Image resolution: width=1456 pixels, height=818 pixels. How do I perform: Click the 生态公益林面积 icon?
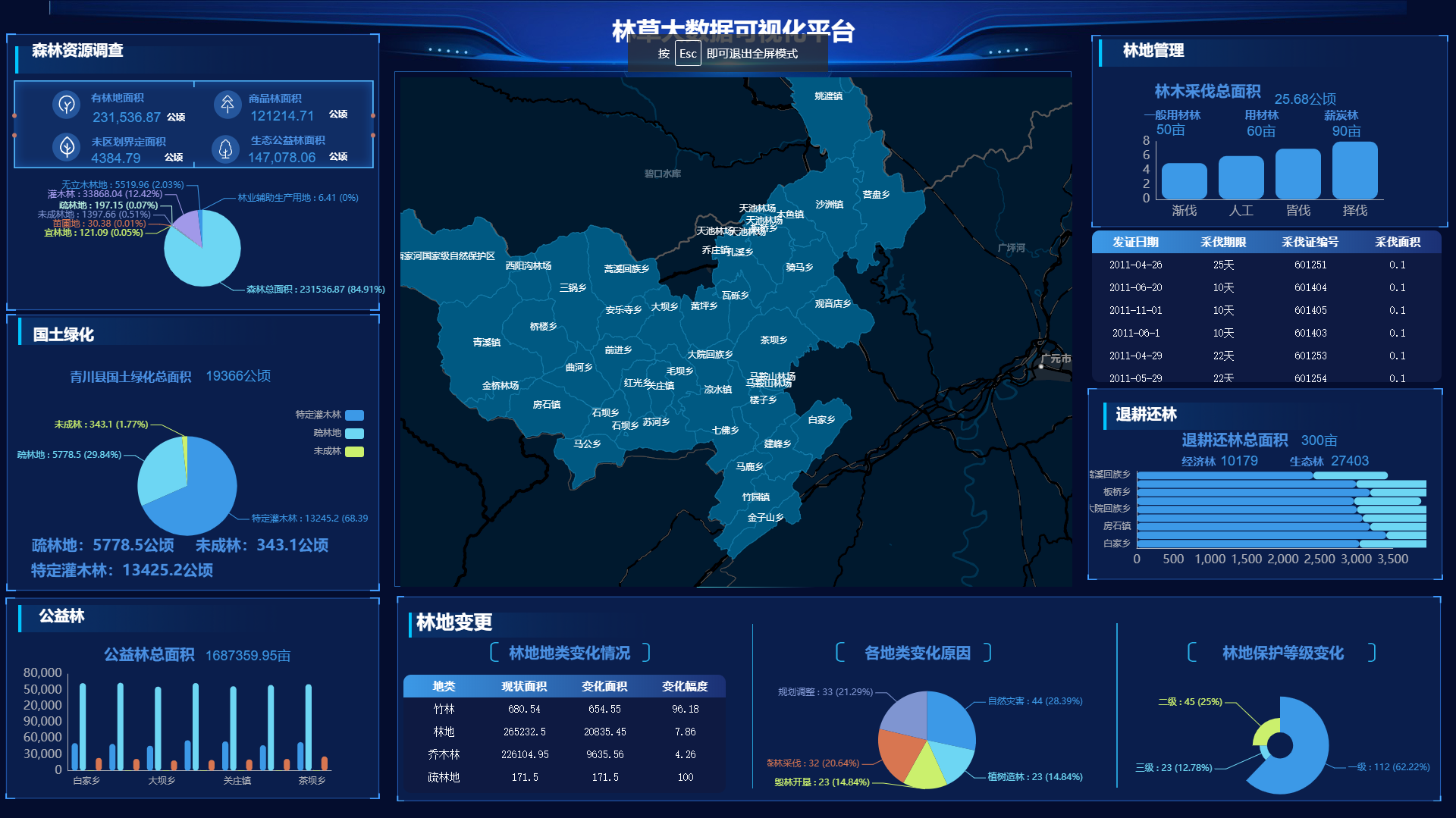(x=225, y=149)
